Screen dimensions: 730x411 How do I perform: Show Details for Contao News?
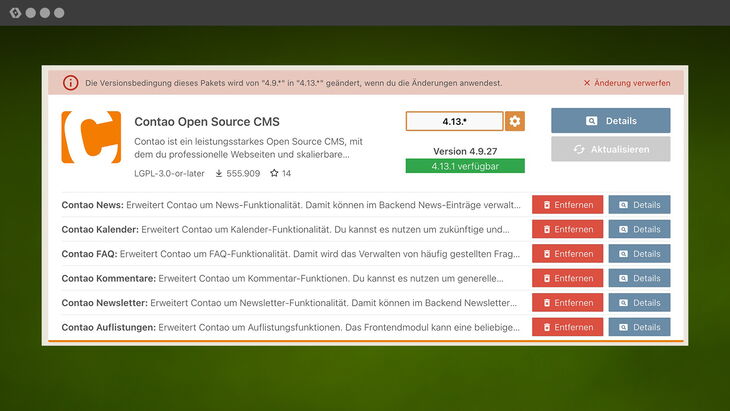(x=639, y=205)
